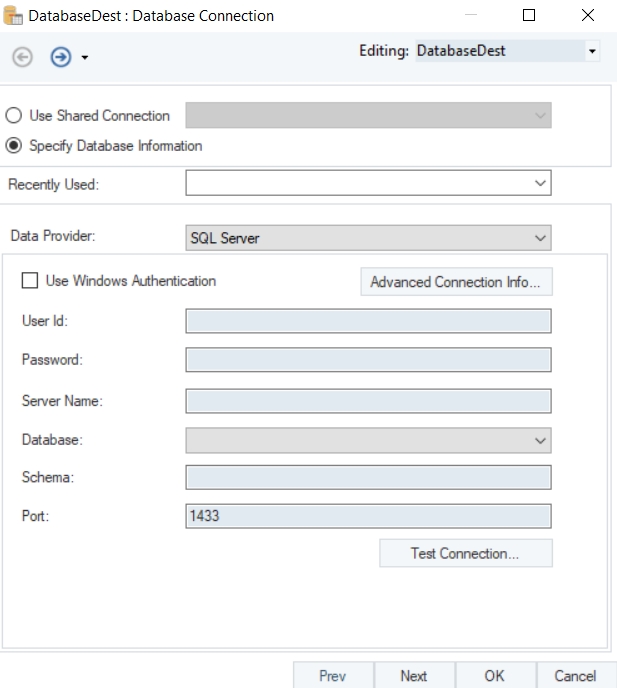Click the back navigation arrow icon

[24, 57]
